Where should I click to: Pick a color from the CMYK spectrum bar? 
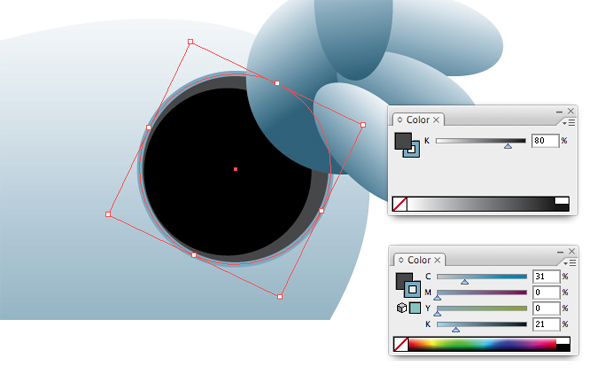pyautogui.click(x=482, y=344)
